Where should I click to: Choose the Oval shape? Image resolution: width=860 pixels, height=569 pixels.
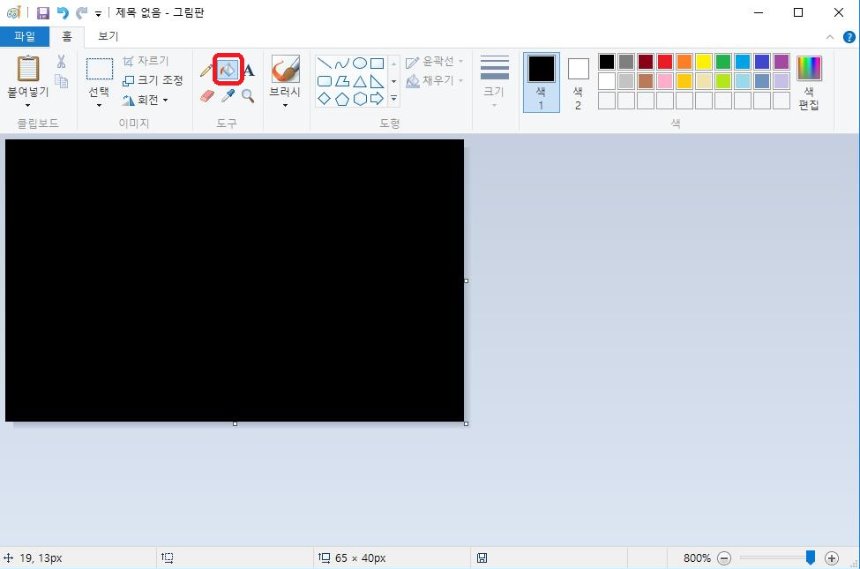tap(359, 64)
